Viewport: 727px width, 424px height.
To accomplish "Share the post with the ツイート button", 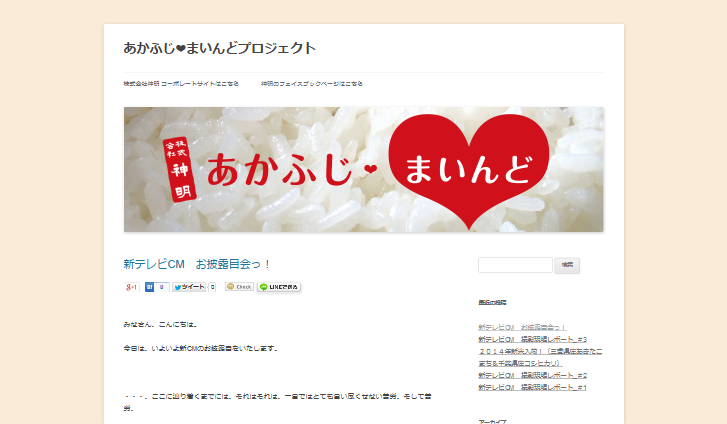I will pyautogui.click(x=189, y=287).
